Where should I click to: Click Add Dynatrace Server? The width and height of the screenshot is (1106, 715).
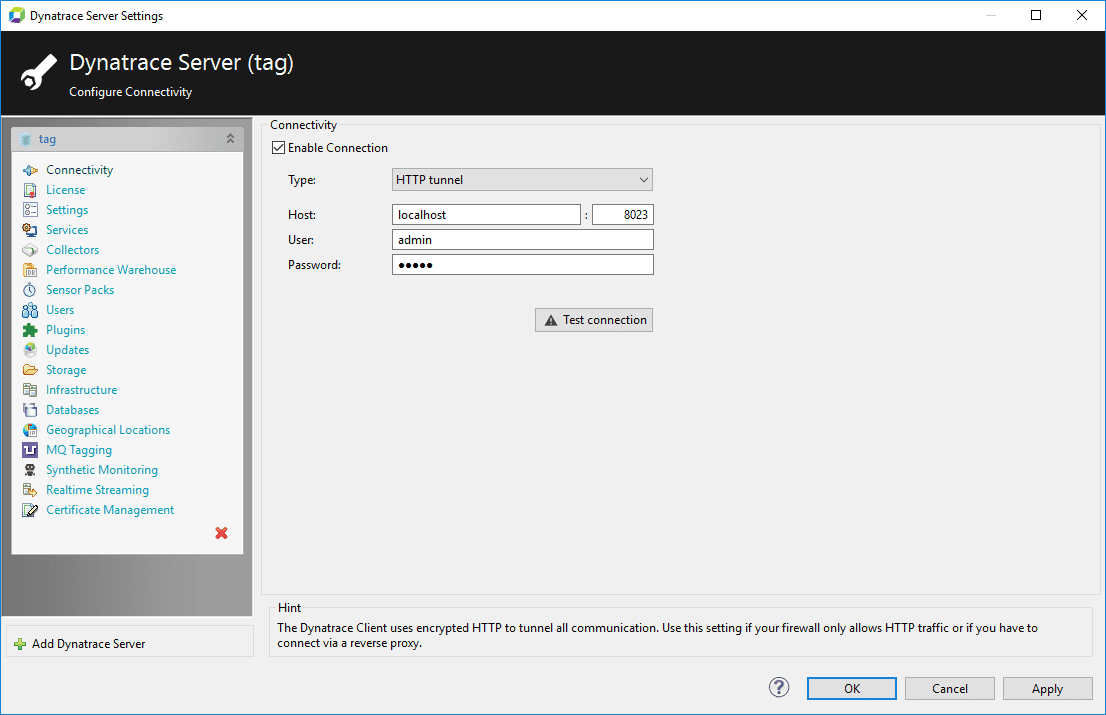89,644
